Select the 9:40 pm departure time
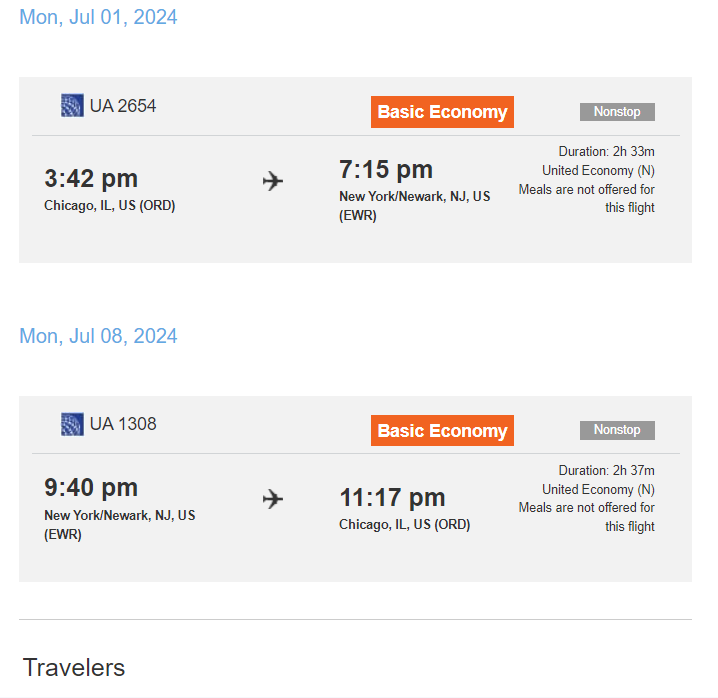The width and height of the screenshot is (718, 698). coord(91,488)
